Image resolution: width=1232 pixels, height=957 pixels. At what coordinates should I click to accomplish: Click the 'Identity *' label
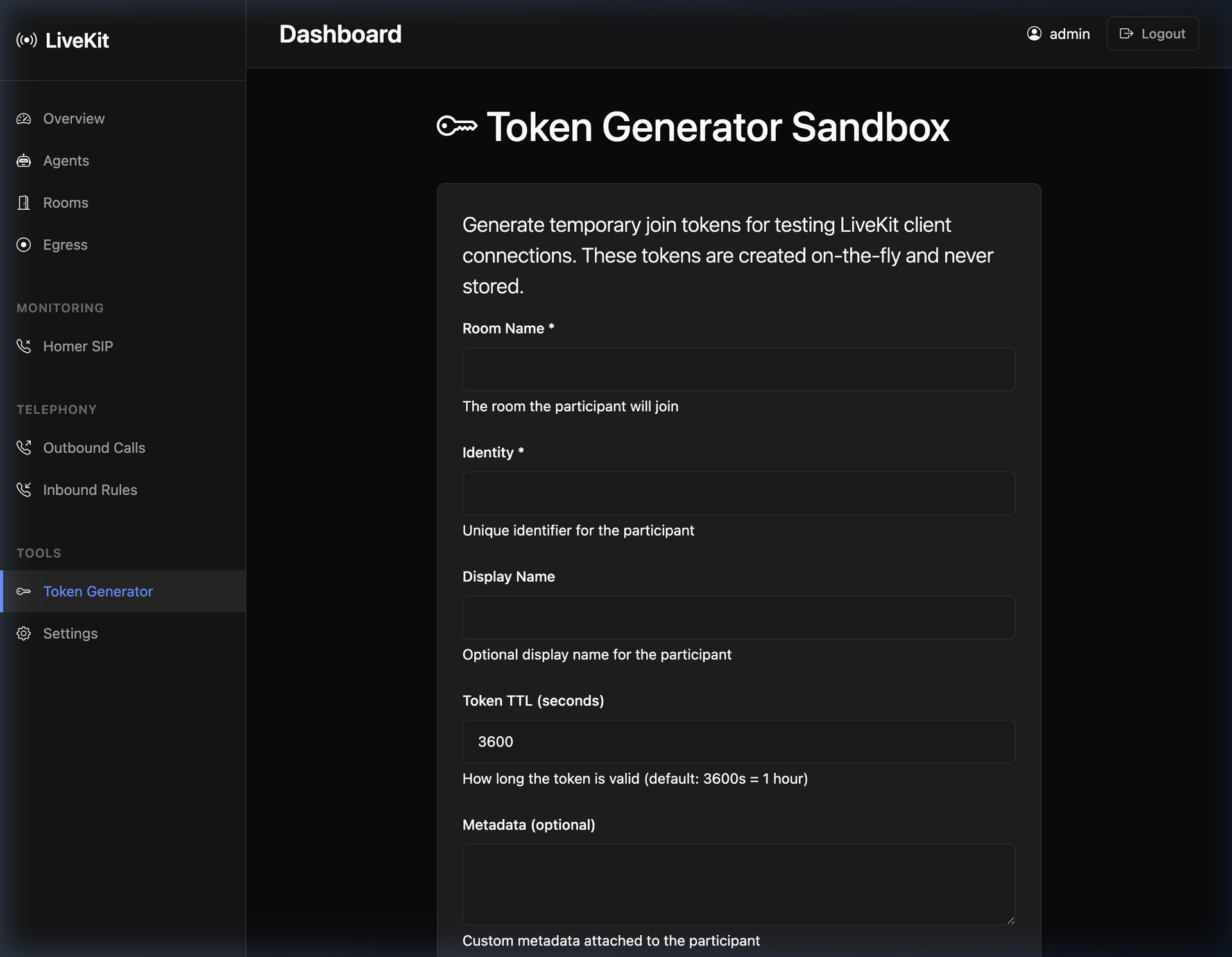tap(493, 452)
